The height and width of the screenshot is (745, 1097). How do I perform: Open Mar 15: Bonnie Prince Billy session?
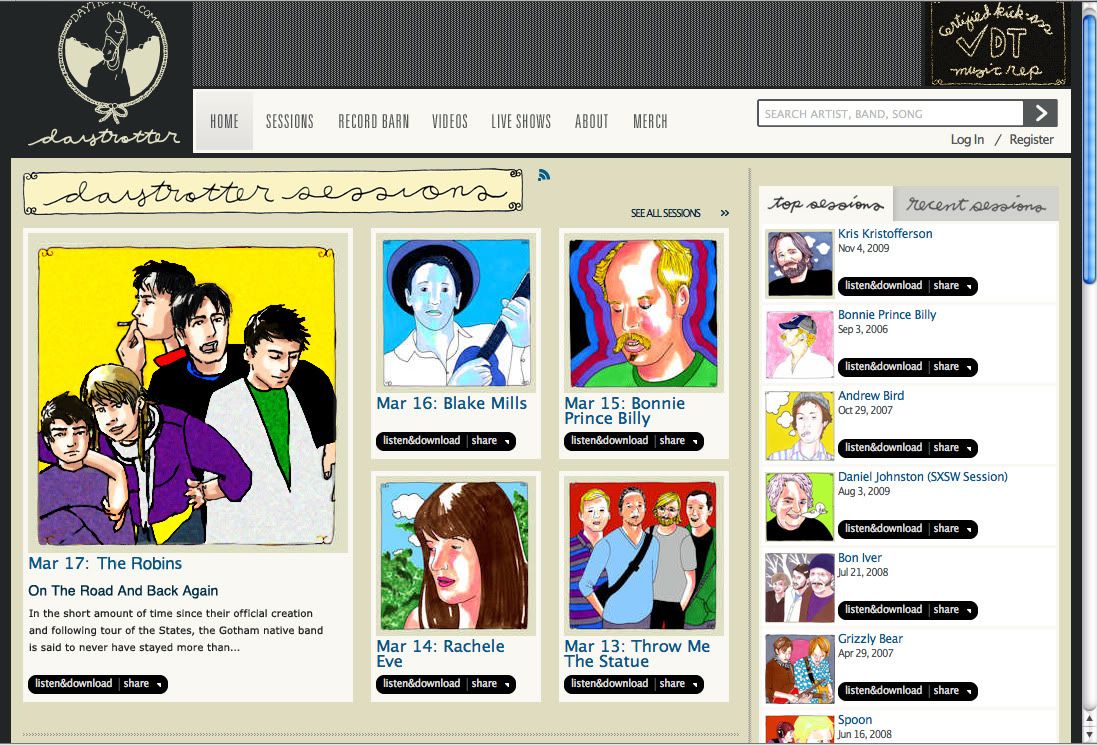pos(625,411)
